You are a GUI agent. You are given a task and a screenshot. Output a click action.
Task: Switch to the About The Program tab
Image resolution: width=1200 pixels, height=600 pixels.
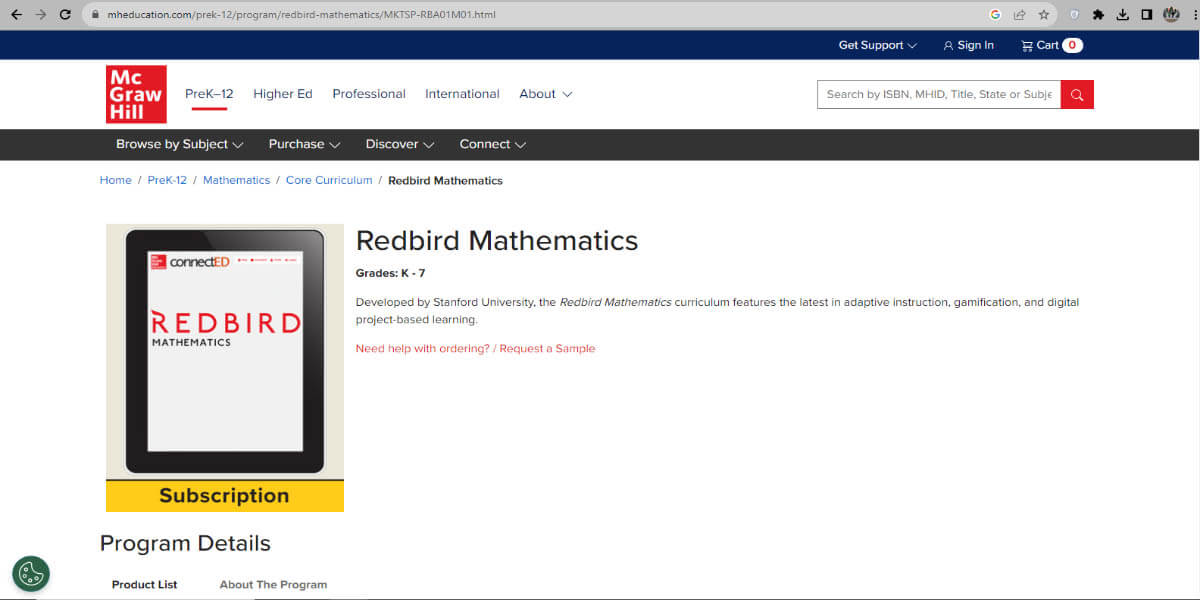[x=273, y=584]
